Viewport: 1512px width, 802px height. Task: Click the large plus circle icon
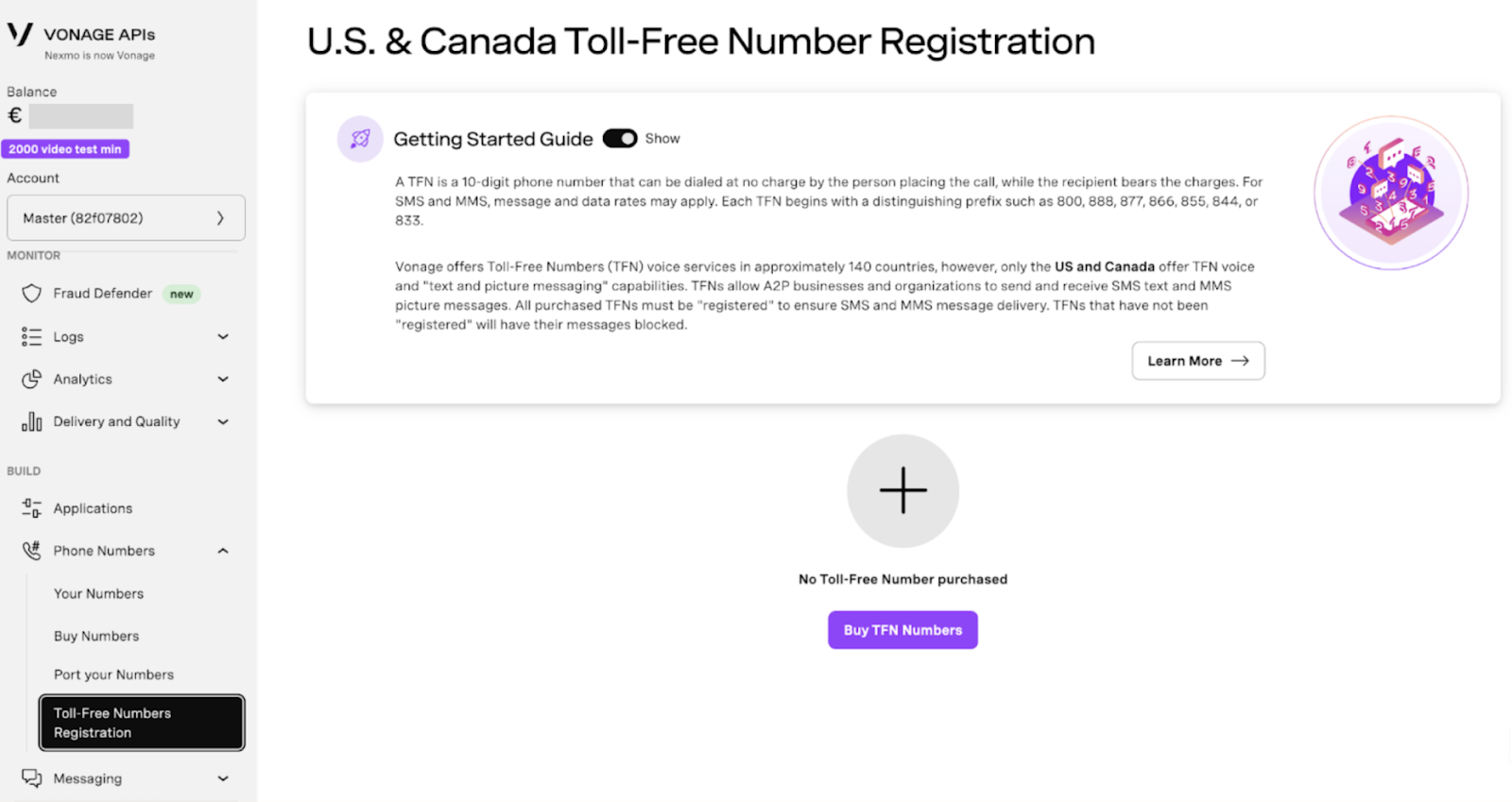click(x=902, y=490)
